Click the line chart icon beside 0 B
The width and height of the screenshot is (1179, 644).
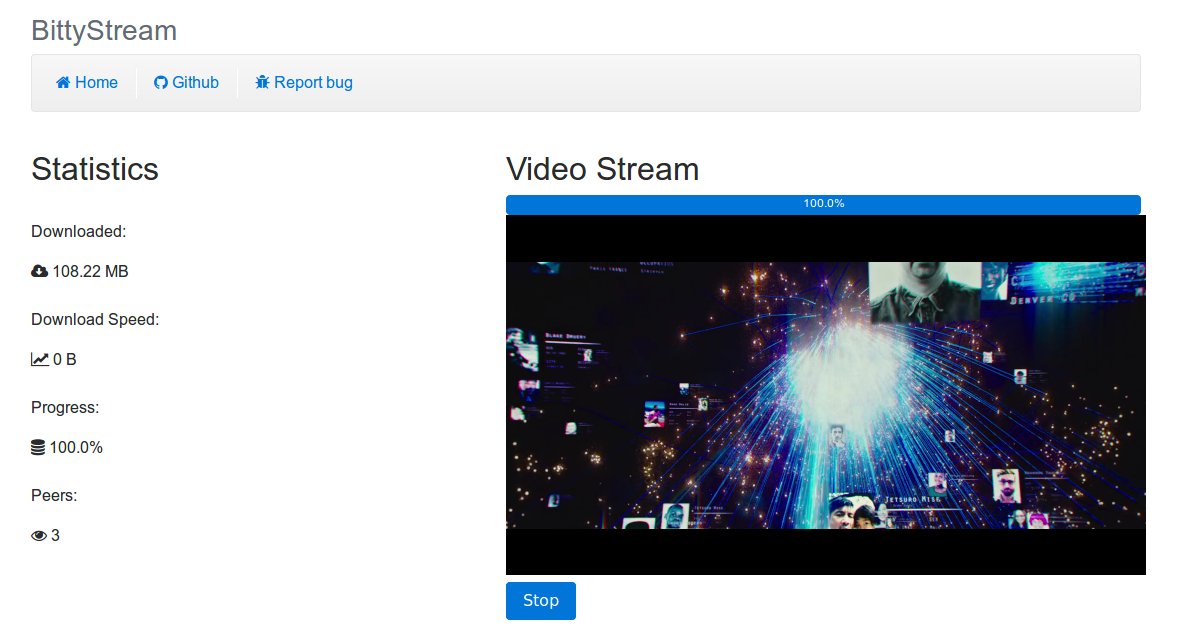[x=40, y=360]
